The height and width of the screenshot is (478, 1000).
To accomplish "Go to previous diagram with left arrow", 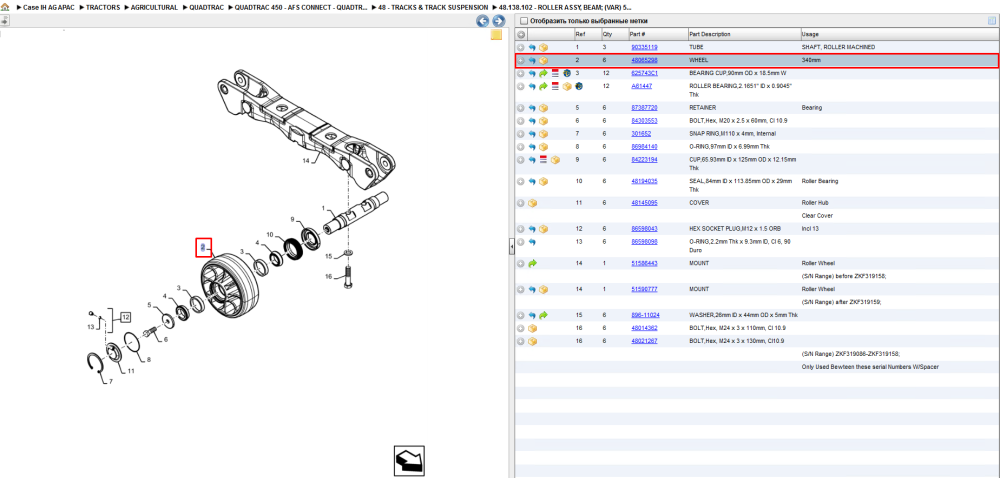I will click(x=483, y=21).
